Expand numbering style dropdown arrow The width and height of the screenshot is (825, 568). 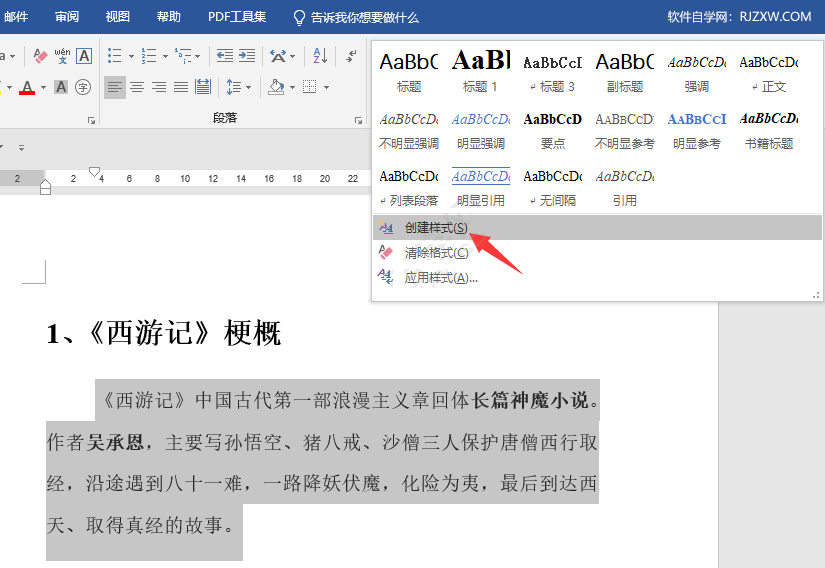(x=165, y=56)
